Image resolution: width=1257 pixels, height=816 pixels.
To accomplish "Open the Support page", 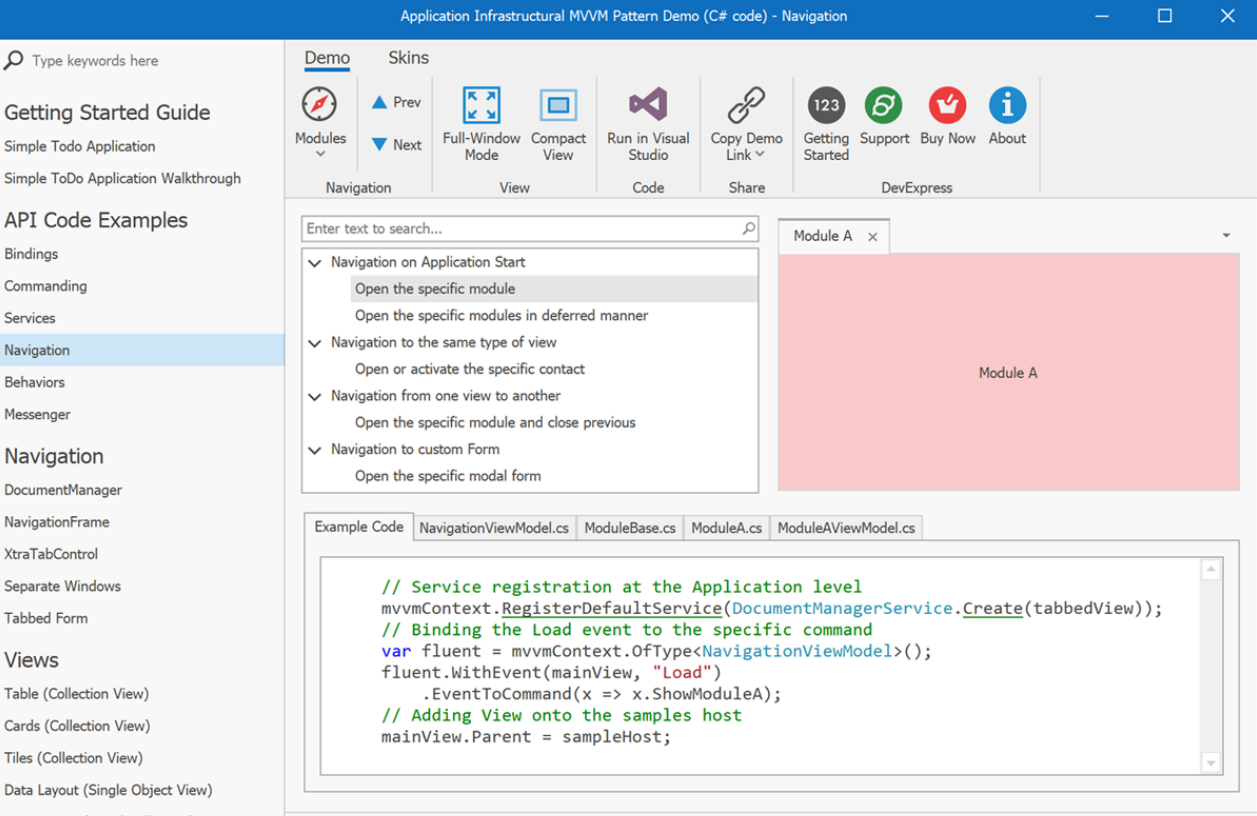I will (x=884, y=116).
